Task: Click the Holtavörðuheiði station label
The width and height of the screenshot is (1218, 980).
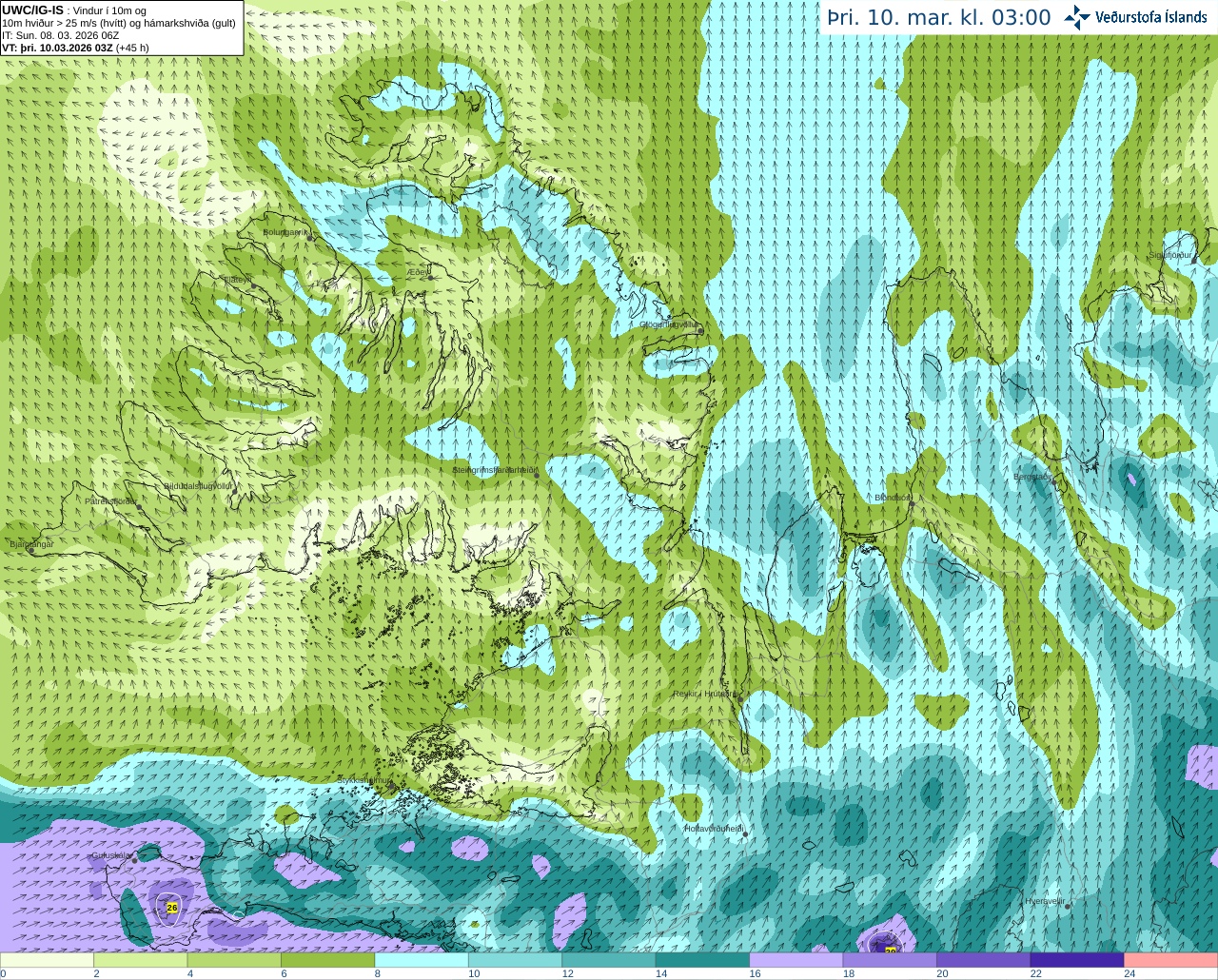Action: pyautogui.click(x=714, y=829)
